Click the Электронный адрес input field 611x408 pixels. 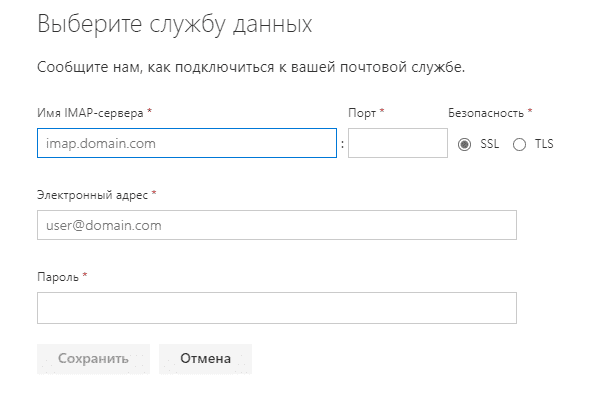(x=276, y=225)
